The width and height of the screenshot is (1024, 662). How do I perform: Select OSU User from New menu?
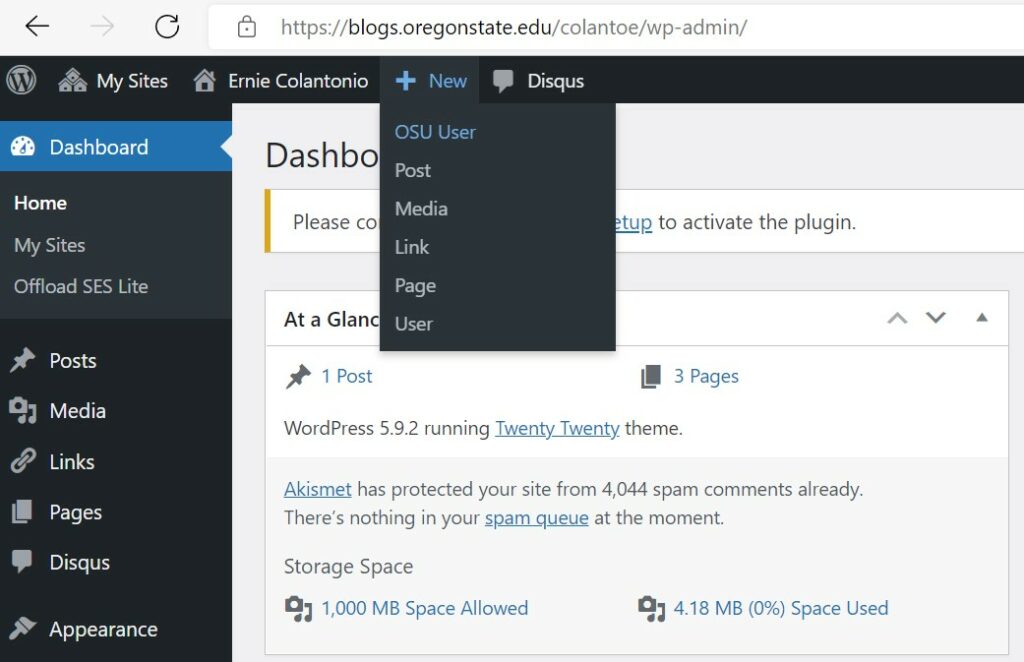coord(435,132)
